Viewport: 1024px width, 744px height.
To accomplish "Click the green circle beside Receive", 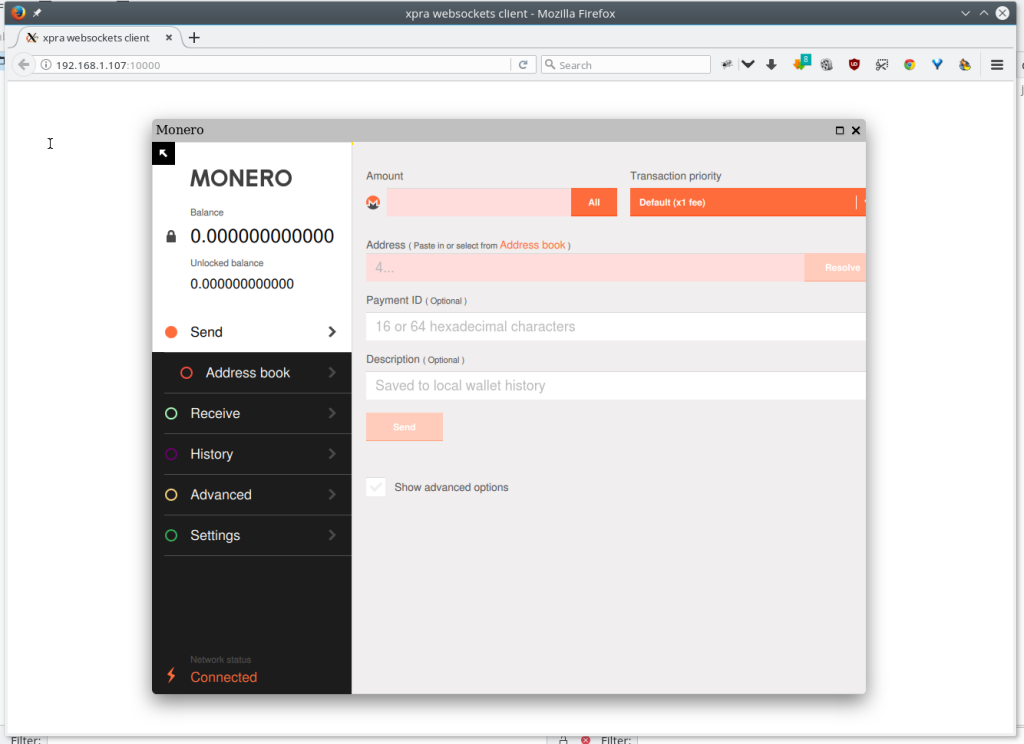I will [171, 413].
